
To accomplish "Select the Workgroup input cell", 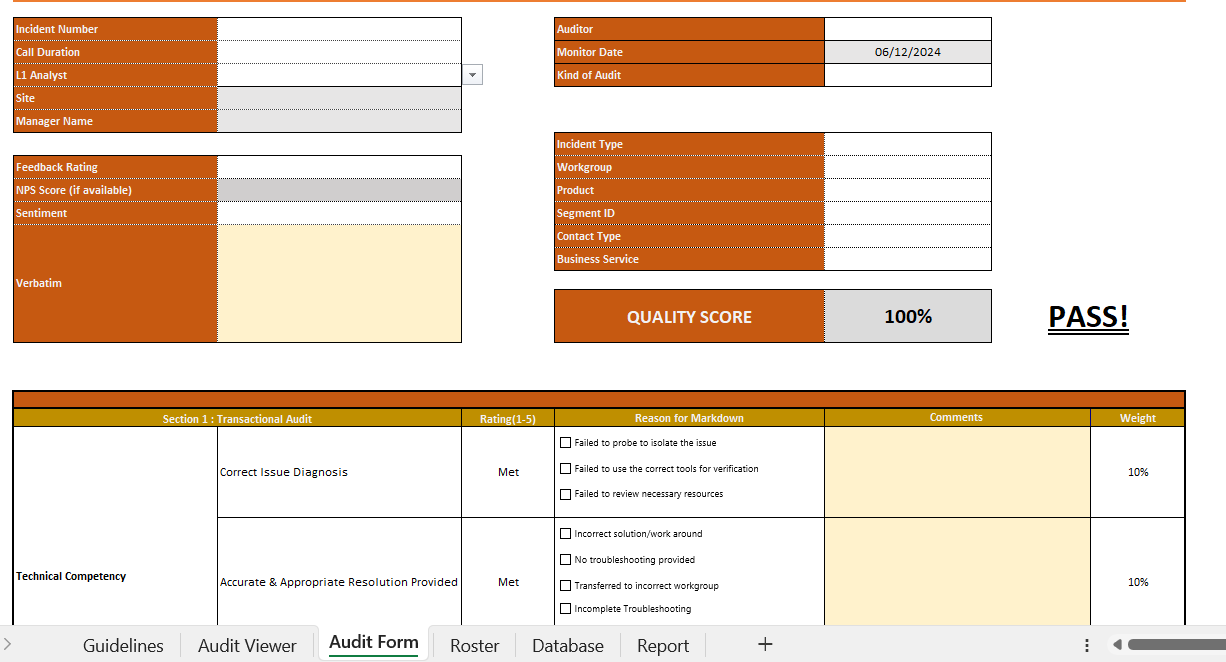I will 908,167.
